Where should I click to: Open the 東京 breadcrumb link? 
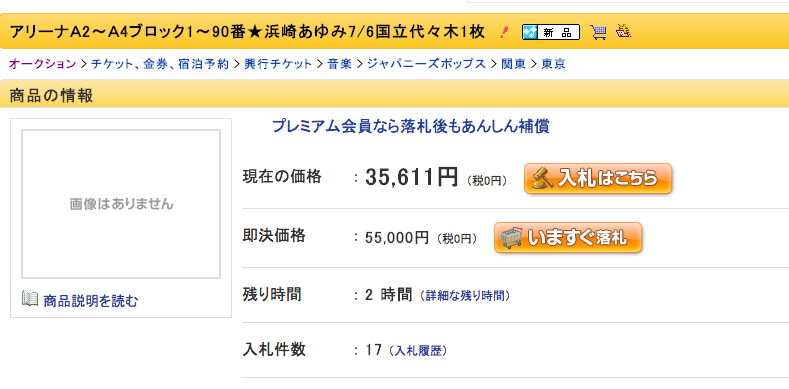553,64
